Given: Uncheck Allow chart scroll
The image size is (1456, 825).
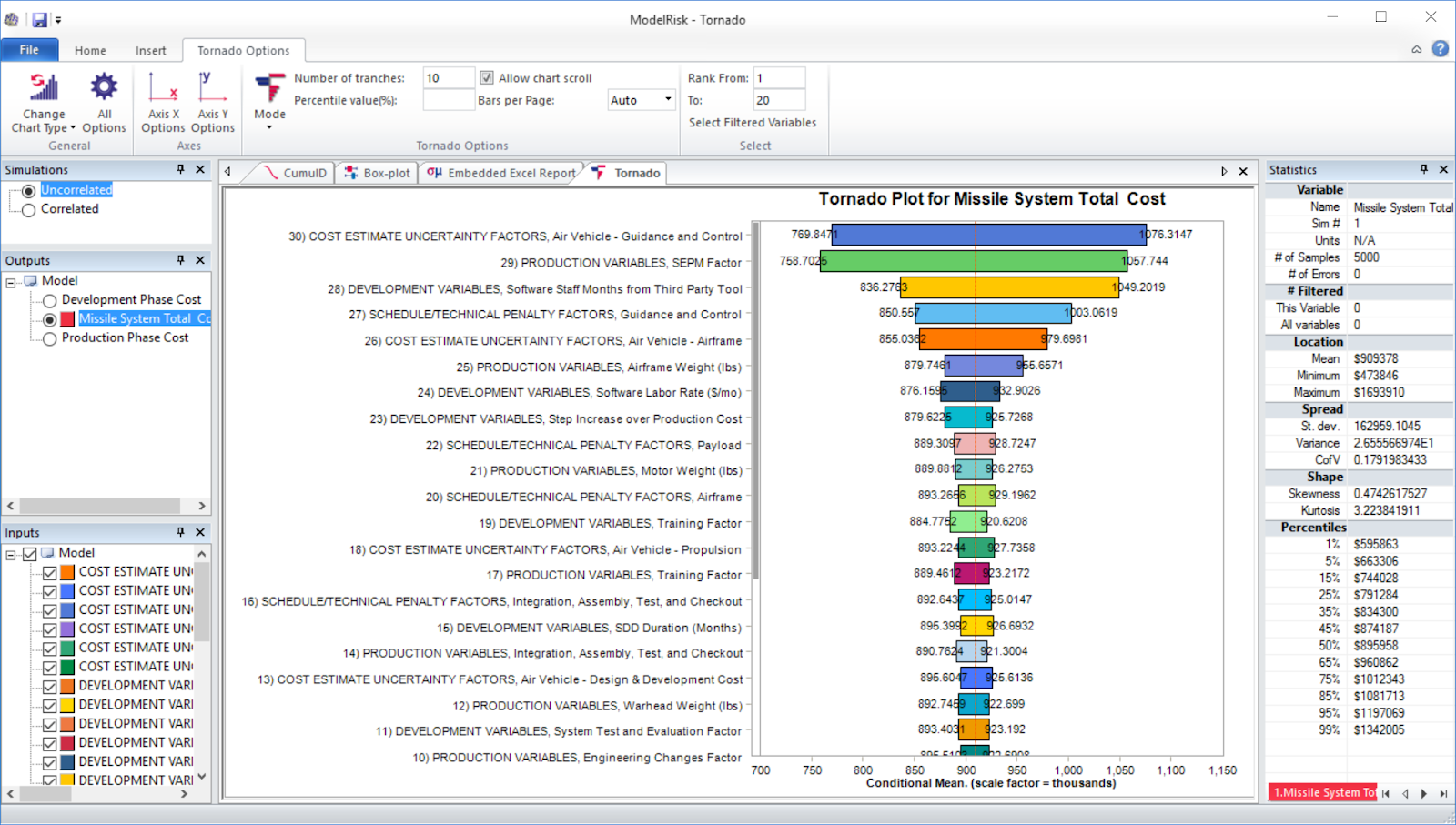Looking at the screenshot, I should 488,77.
